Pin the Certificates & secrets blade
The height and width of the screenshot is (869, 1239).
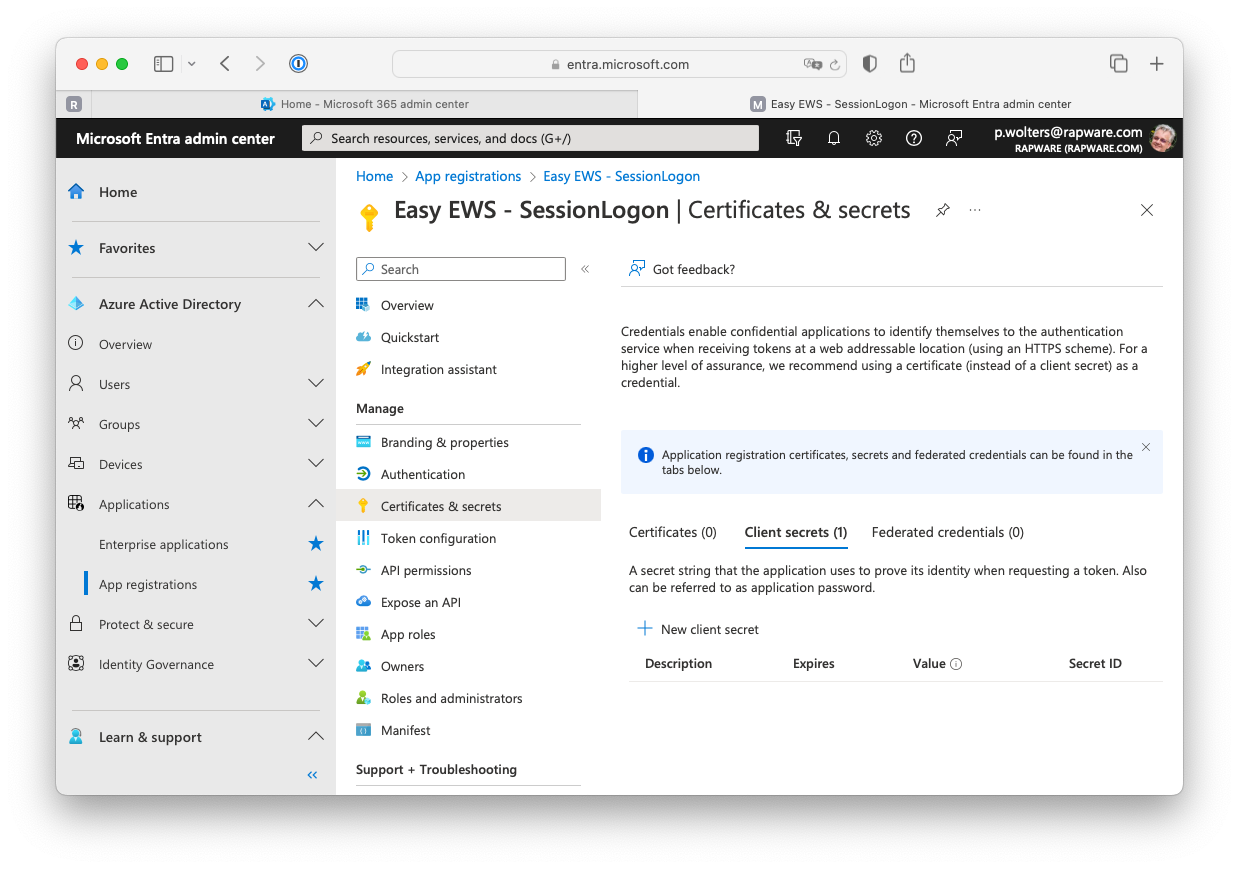(x=942, y=210)
